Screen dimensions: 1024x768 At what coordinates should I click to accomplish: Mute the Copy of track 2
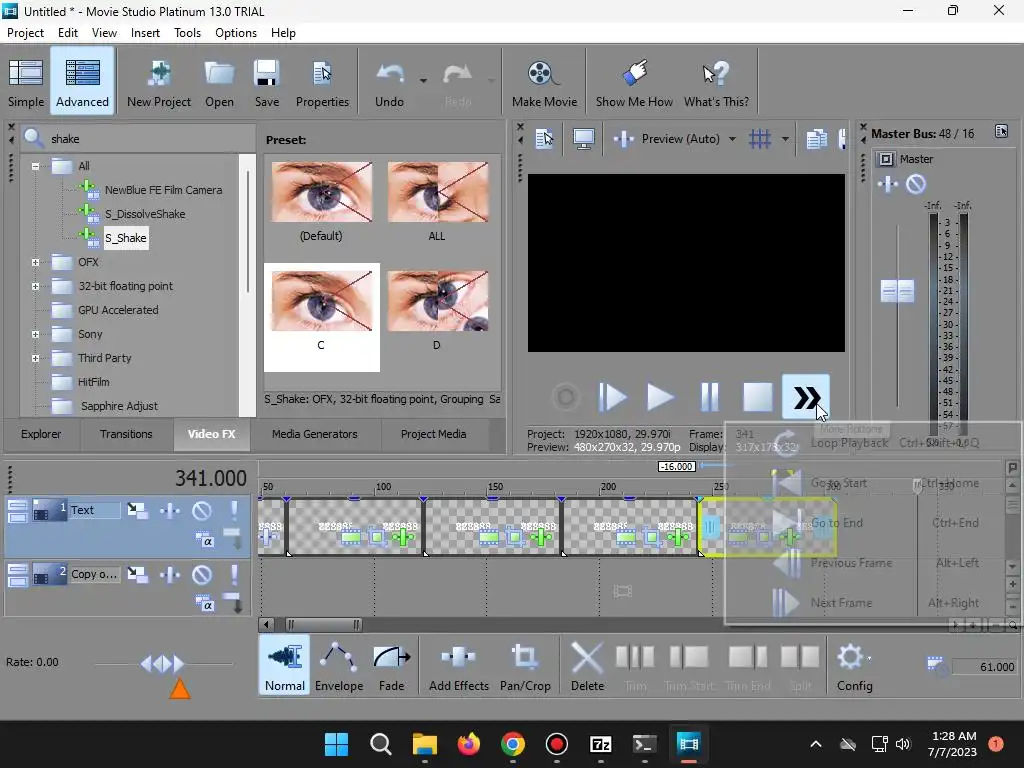pos(201,575)
